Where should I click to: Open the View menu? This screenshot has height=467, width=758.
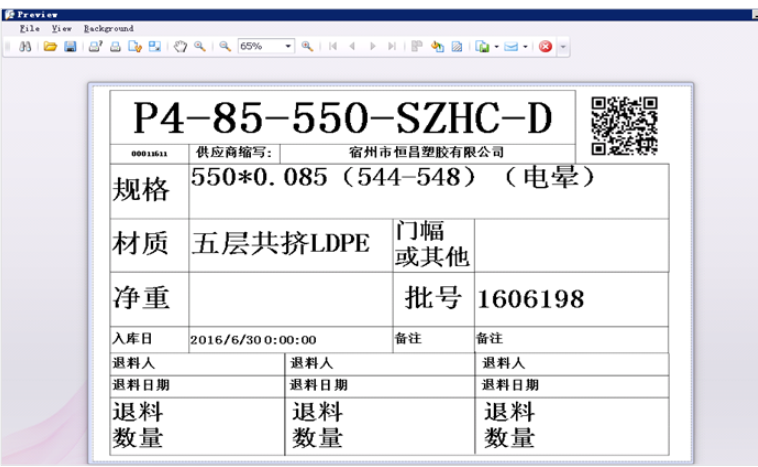[x=61, y=29]
